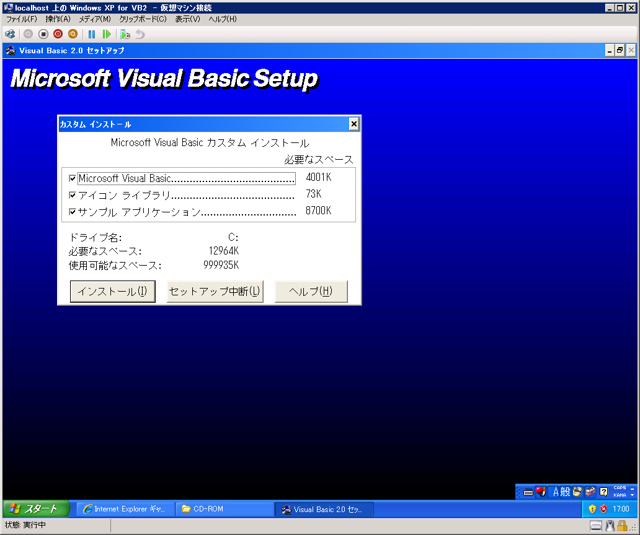Uncheck the サンプル アプリケーション checkbox
640x535 pixels.
click(x=72, y=211)
